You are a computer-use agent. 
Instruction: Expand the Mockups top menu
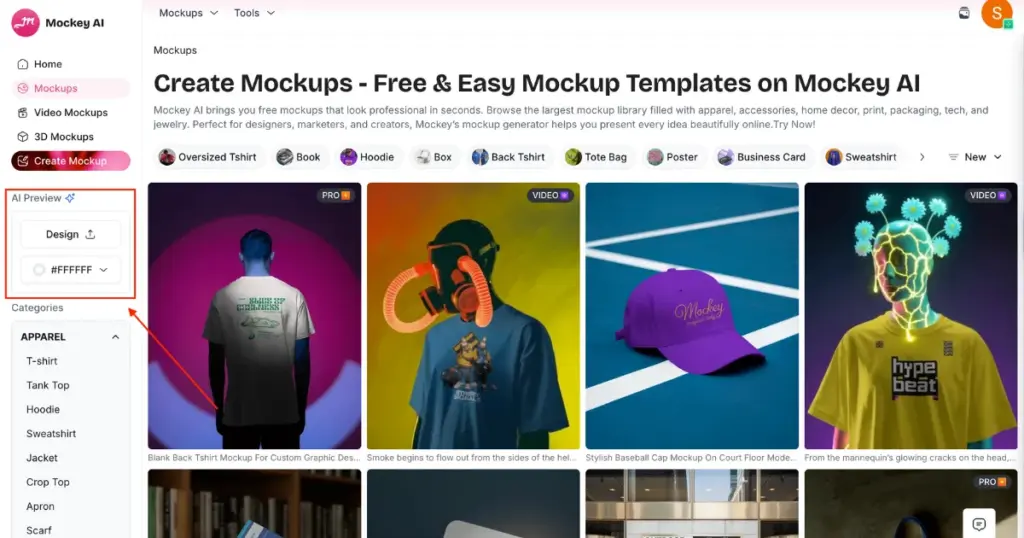click(x=188, y=13)
